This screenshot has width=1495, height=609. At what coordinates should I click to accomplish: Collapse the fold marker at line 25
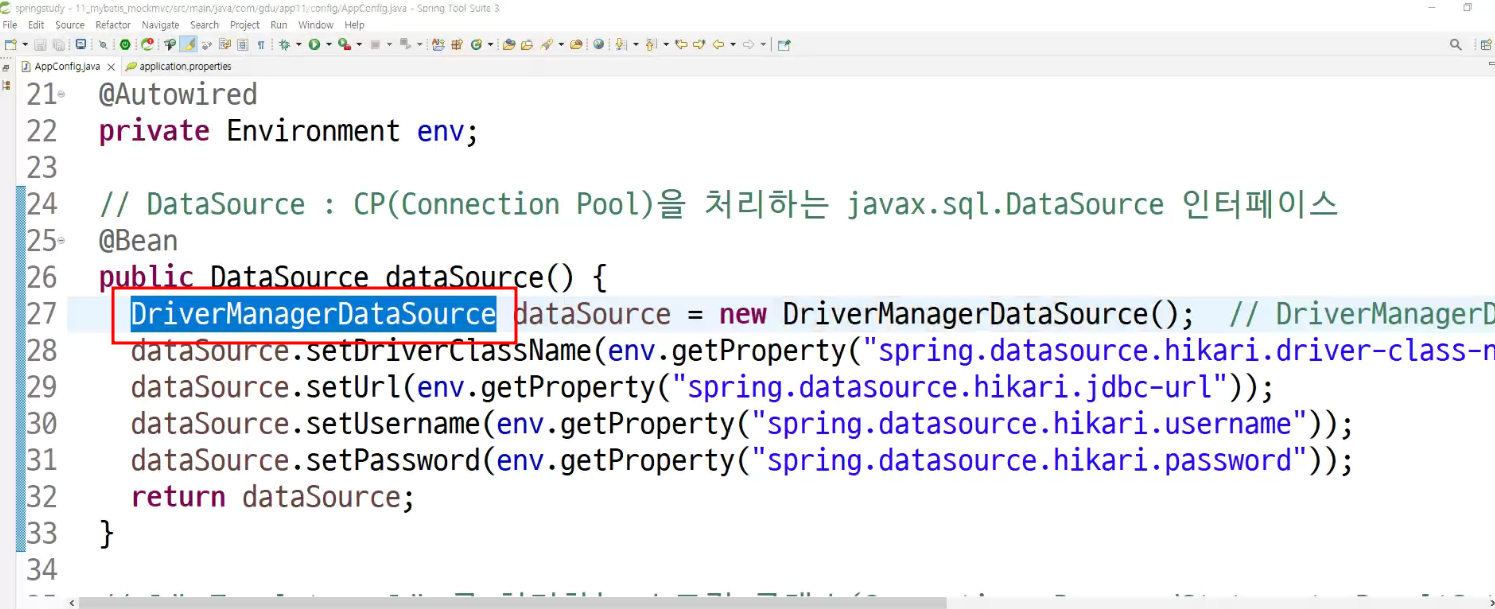pos(62,240)
